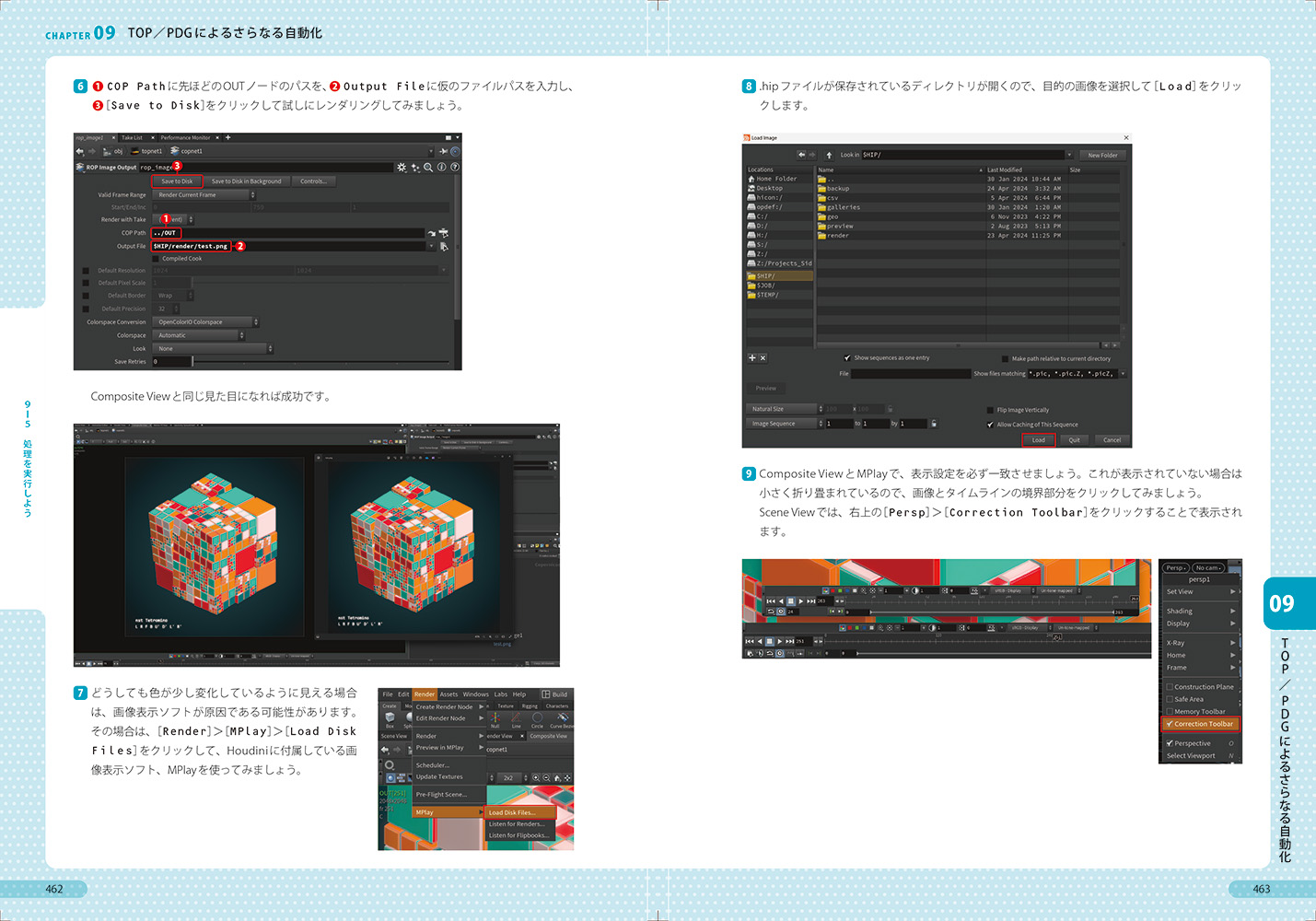Image resolution: width=1316 pixels, height=921 pixels.
Task: Toggle Show sequences as one entry
Action: click(x=847, y=358)
